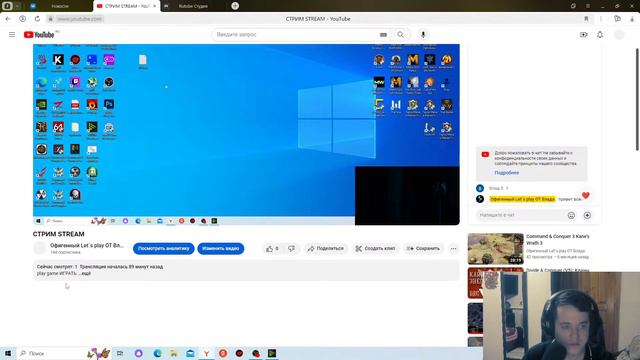The image size is (640, 360).
Task: Open the account avatar menu
Action: click(x=619, y=35)
